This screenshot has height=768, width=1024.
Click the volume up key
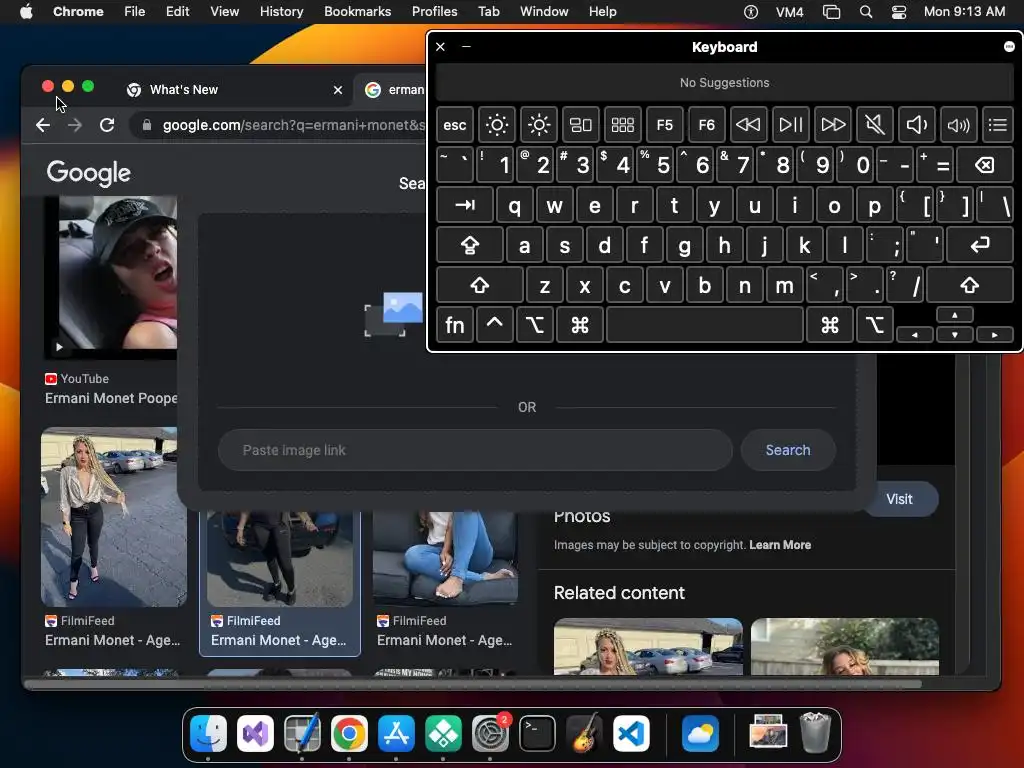point(958,125)
